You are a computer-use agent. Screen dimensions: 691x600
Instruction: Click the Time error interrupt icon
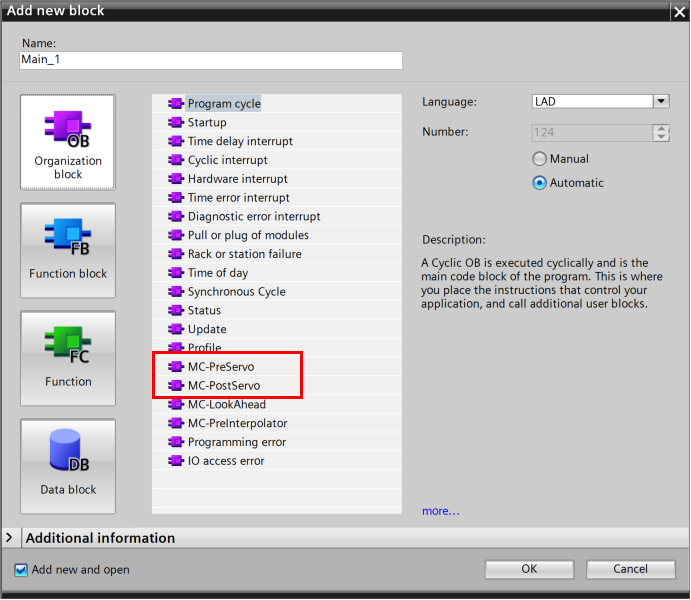point(176,197)
